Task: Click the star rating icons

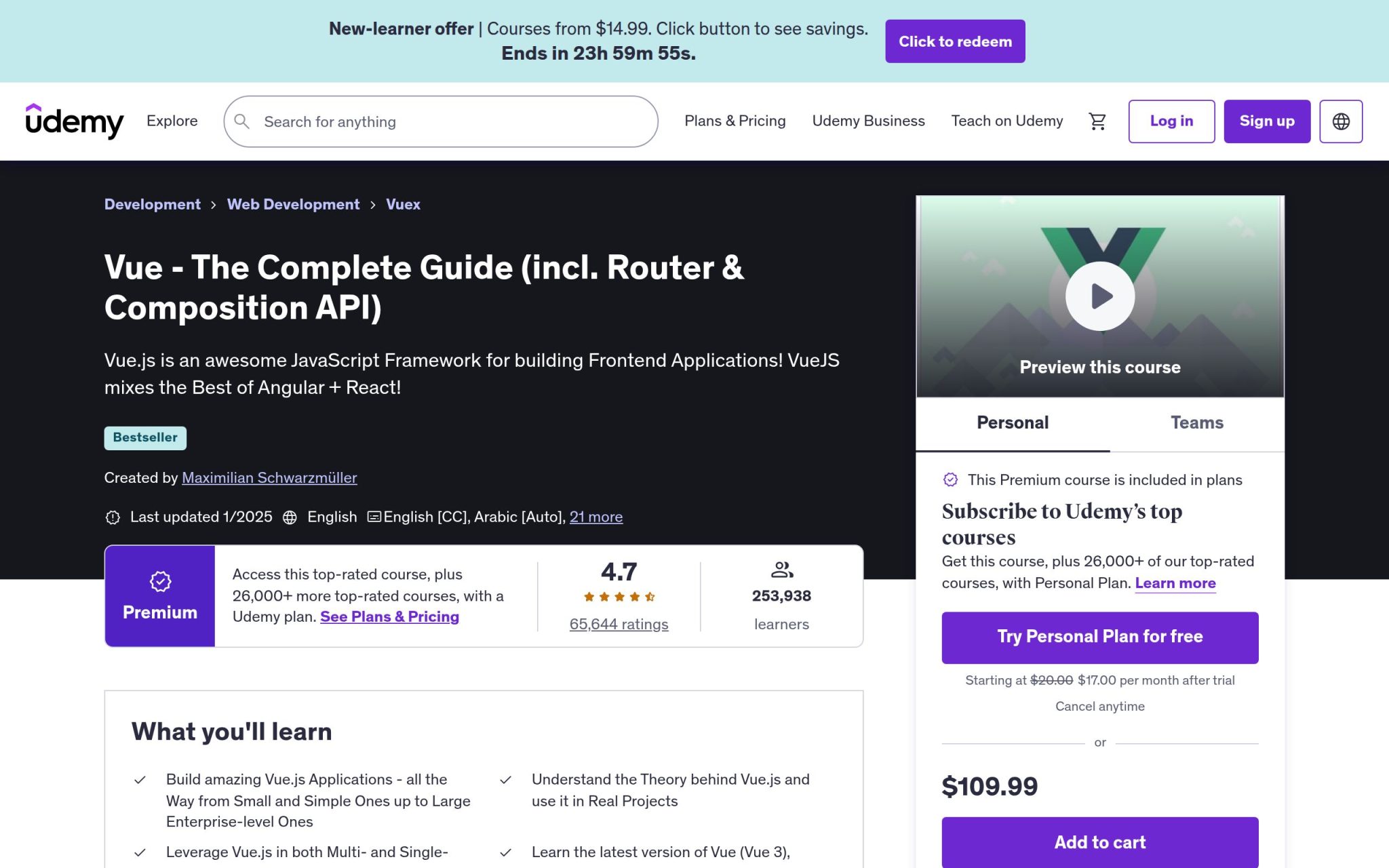Action: 619,597
